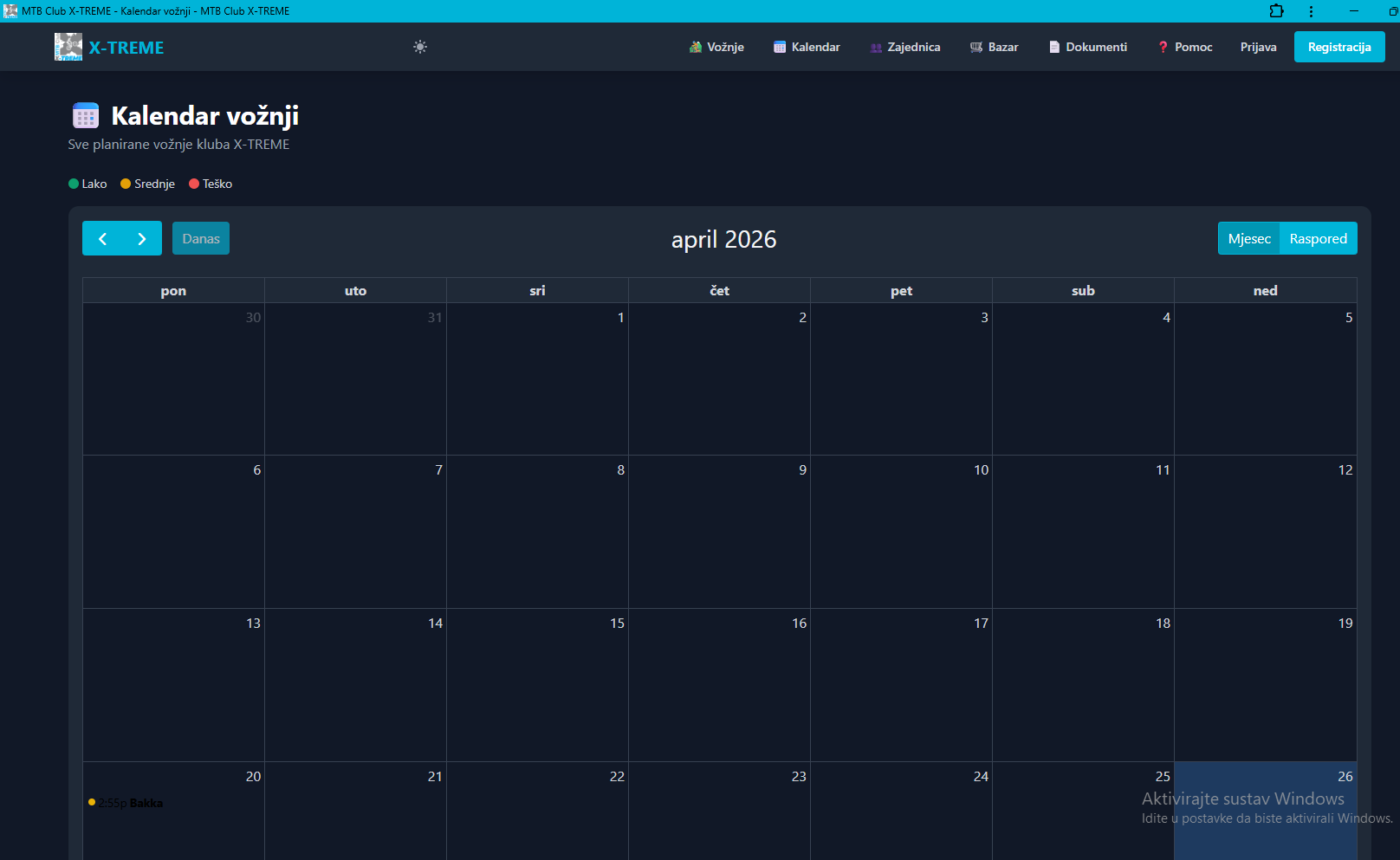Screen dimensions: 1400x860
Task: Open the three-dot window menu
Action: 1311,11
